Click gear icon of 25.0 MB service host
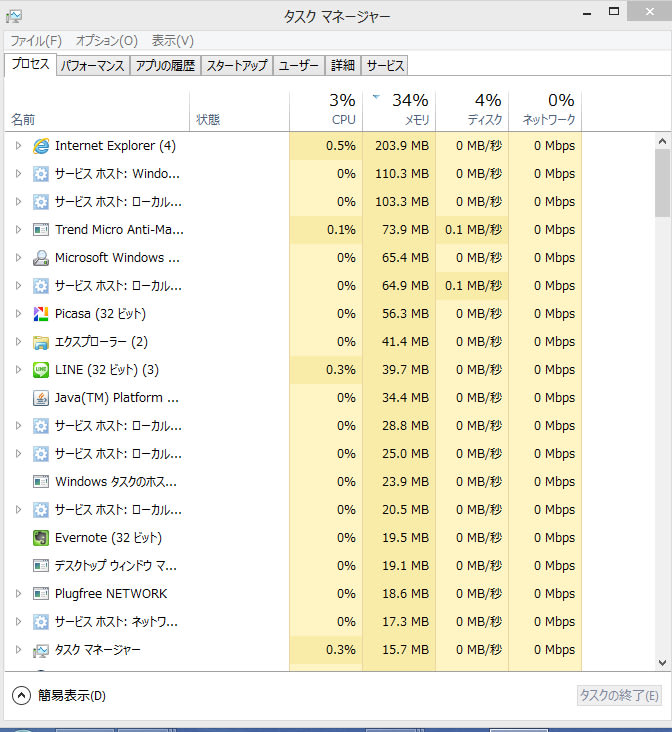 pyautogui.click(x=41, y=454)
